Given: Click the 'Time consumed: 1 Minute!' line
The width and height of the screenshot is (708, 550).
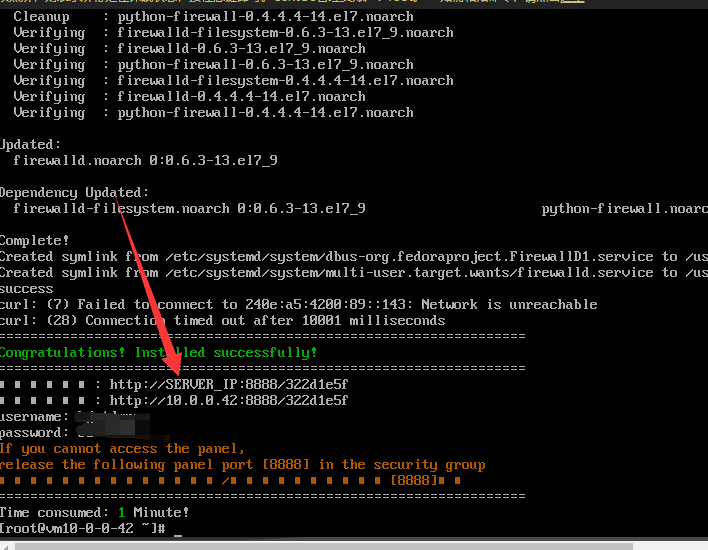Looking at the screenshot, I should tap(94, 512).
